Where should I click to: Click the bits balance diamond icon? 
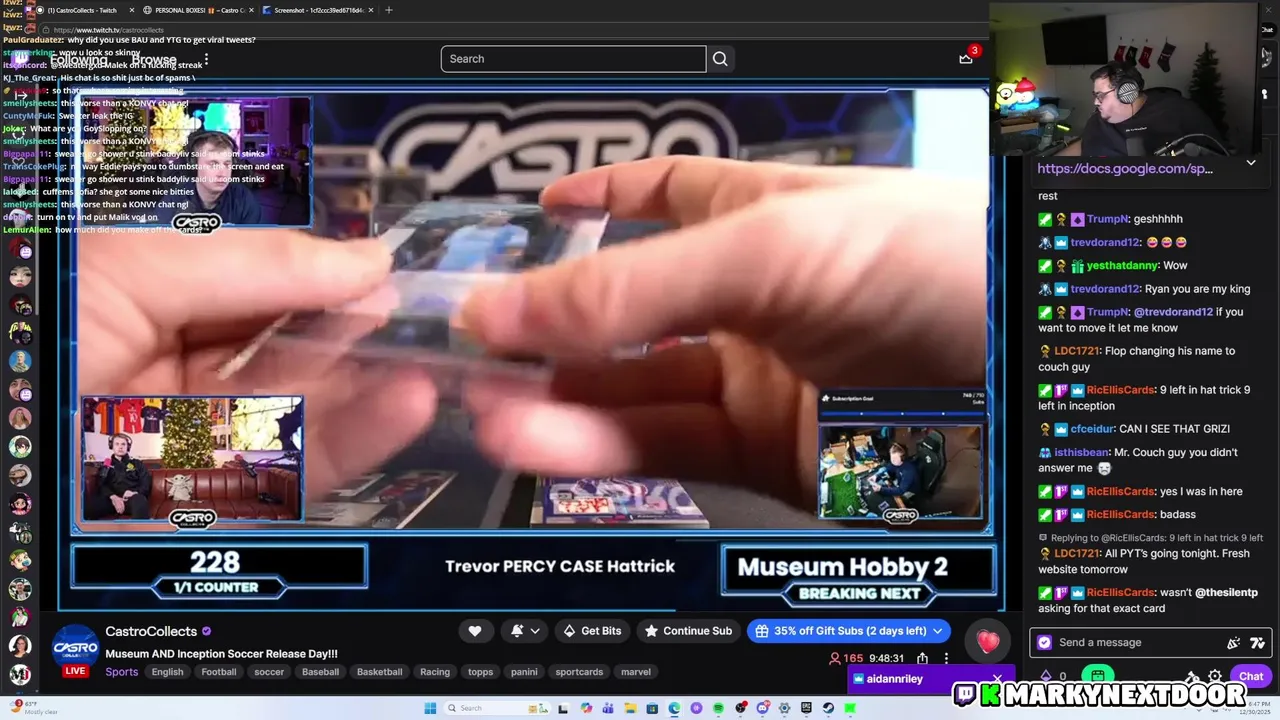coord(1046,676)
